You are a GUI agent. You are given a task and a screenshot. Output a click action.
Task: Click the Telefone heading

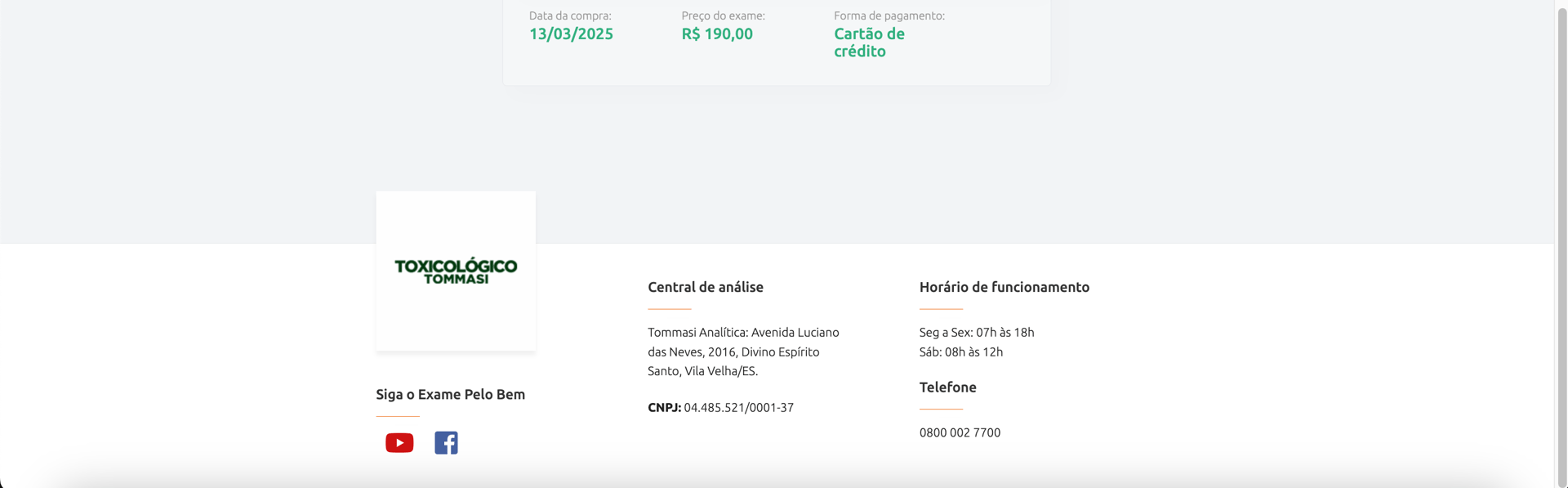948,387
